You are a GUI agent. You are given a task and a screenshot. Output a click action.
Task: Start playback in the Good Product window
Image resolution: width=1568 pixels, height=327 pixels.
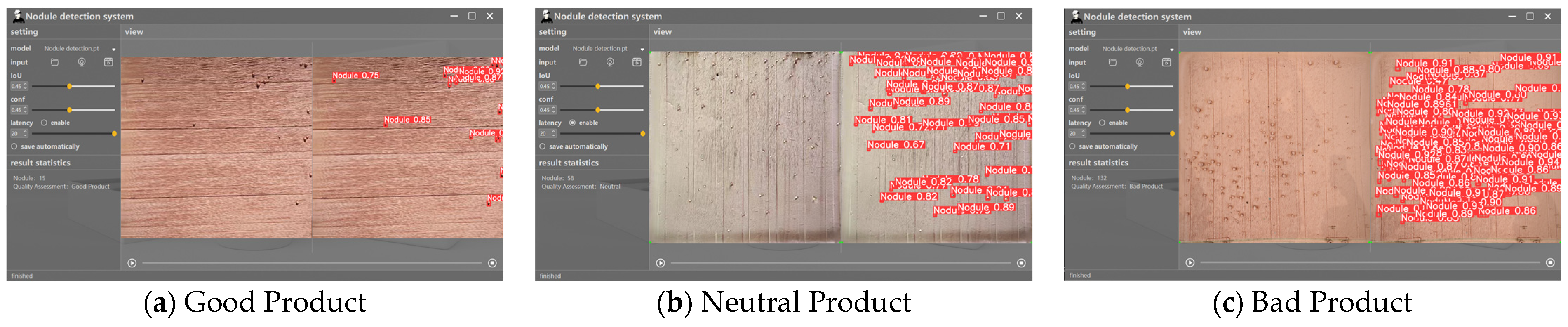coord(132,263)
